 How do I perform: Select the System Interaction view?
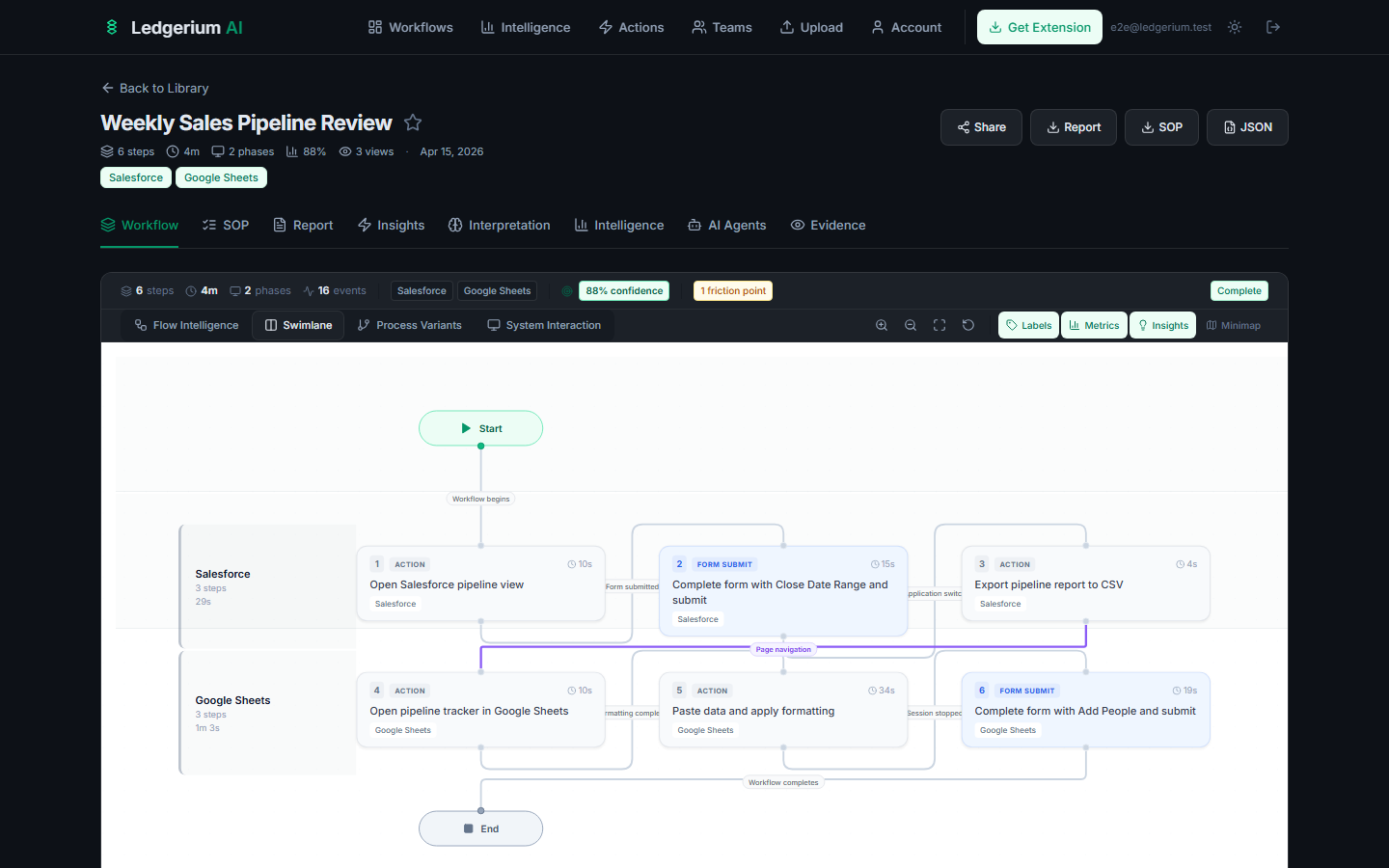pos(544,326)
